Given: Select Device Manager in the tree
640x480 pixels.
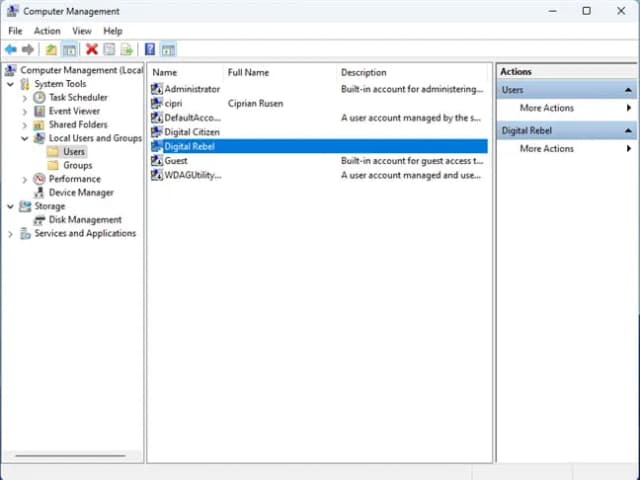Looking at the screenshot, I should pos(81,192).
